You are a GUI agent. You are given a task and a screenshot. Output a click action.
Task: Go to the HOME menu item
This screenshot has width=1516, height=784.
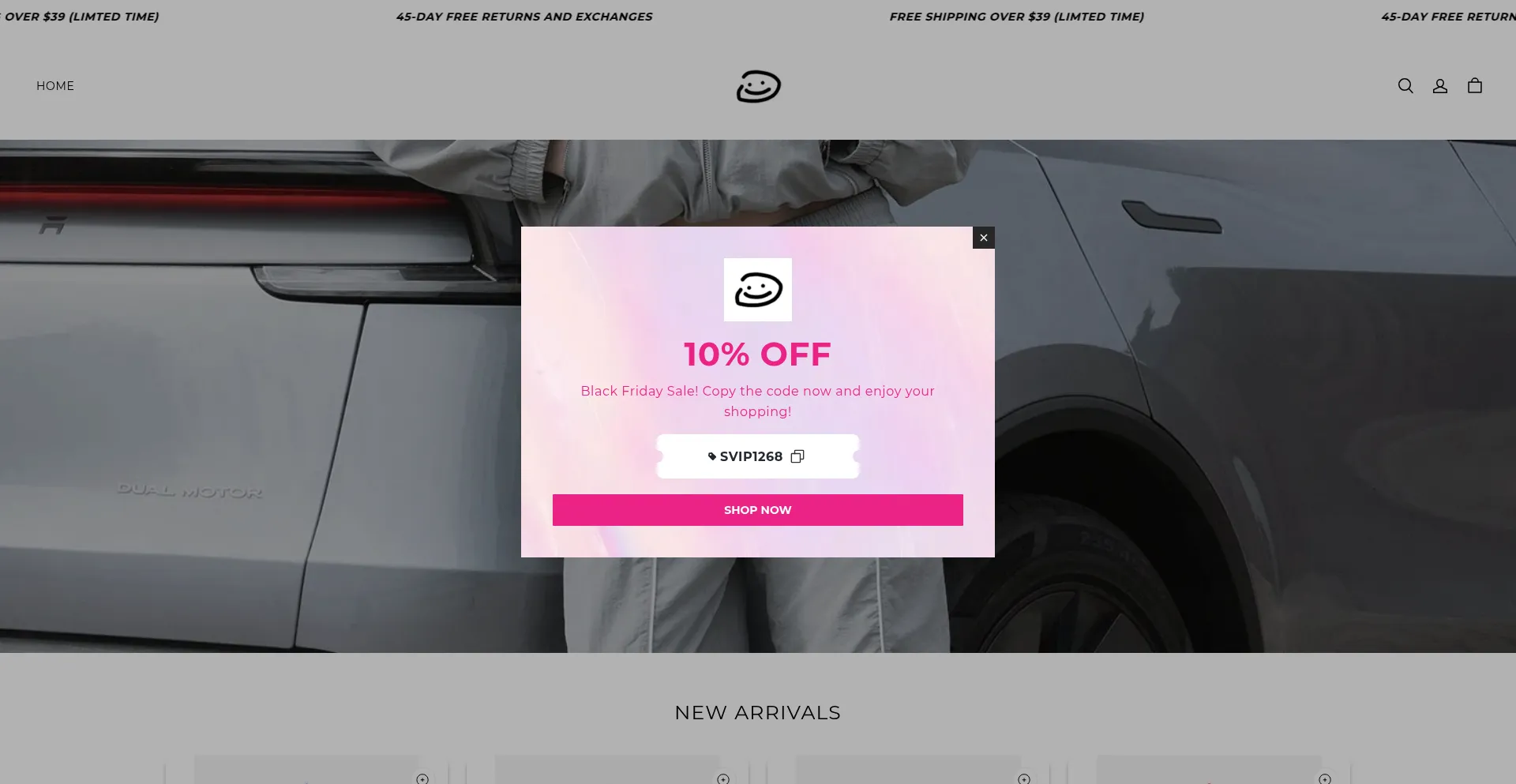pos(55,86)
